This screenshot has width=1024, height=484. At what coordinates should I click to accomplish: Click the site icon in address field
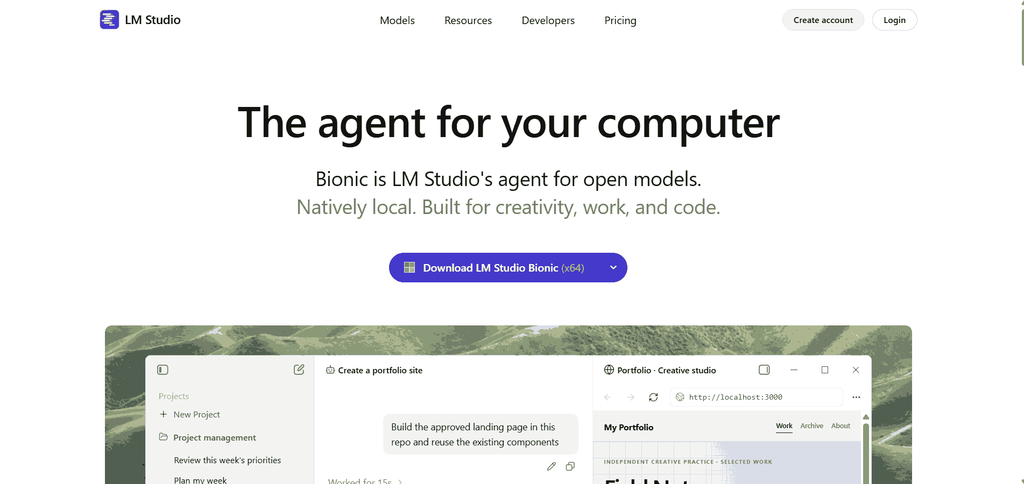[680, 397]
